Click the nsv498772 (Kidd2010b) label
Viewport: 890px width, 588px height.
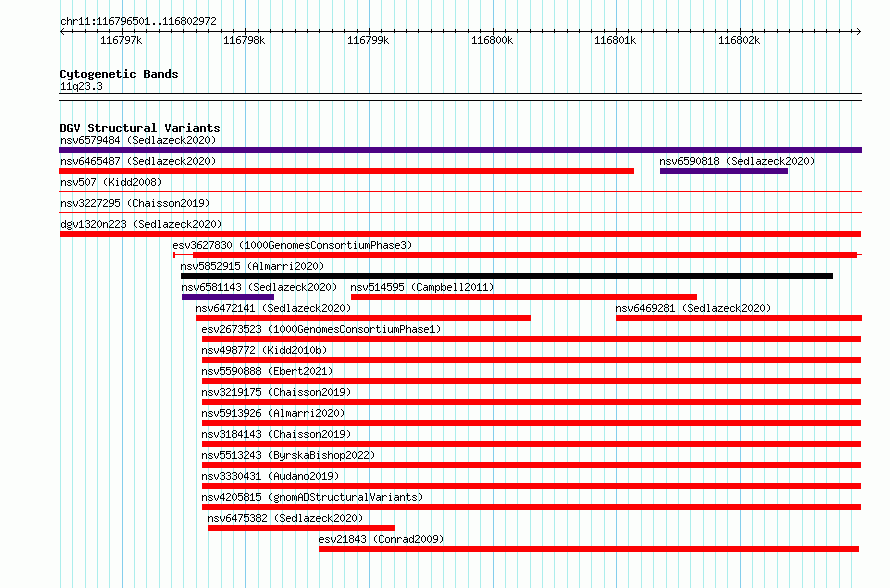click(265, 350)
